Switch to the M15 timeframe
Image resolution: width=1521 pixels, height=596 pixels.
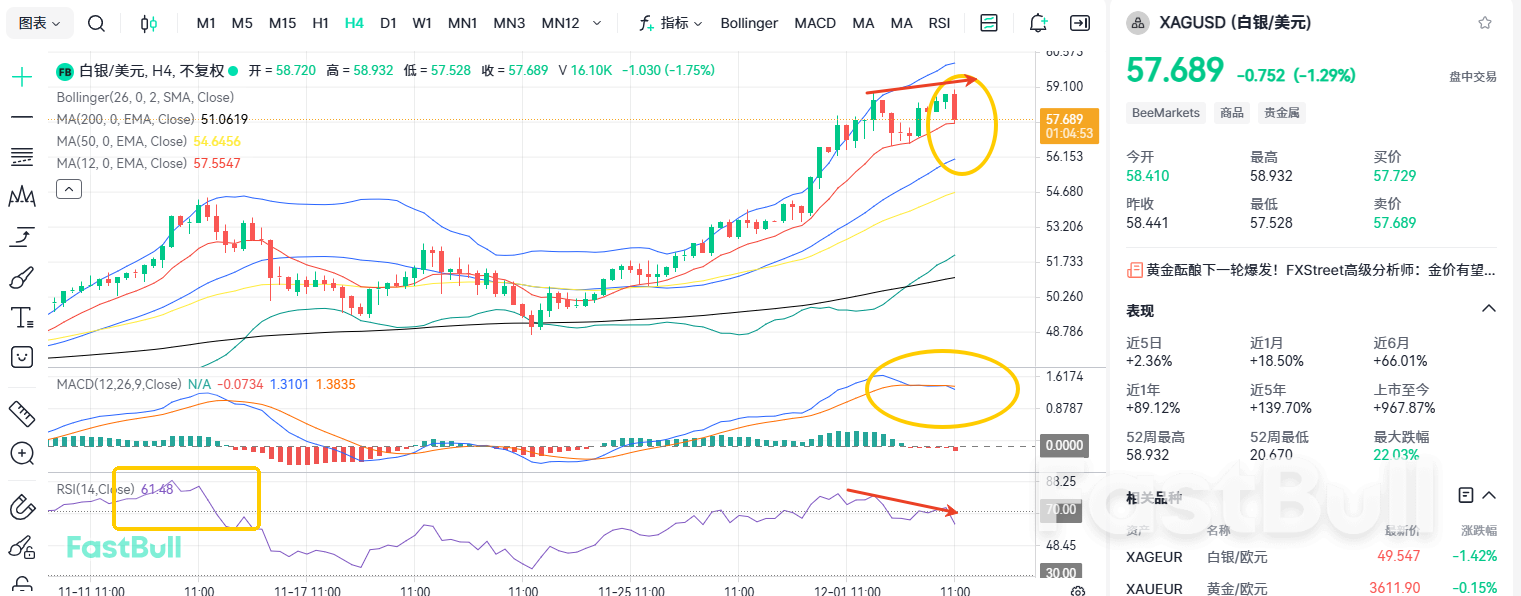coord(282,22)
